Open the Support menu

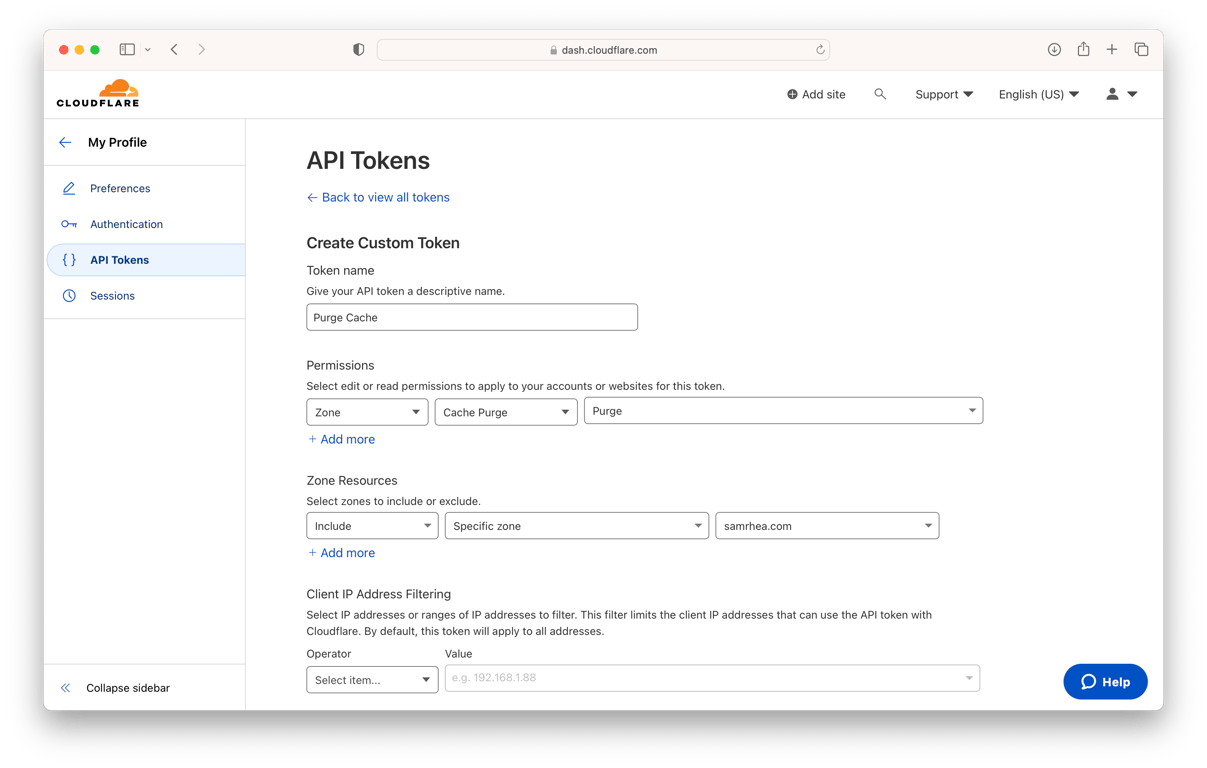pos(942,93)
